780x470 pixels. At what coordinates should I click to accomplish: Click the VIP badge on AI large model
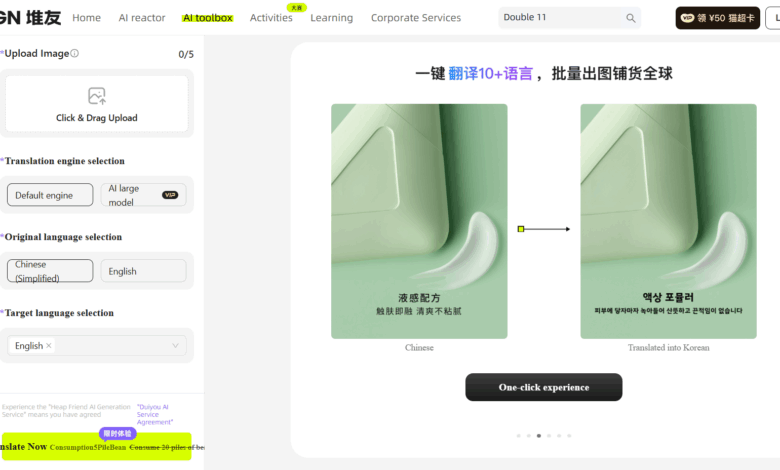coord(170,195)
